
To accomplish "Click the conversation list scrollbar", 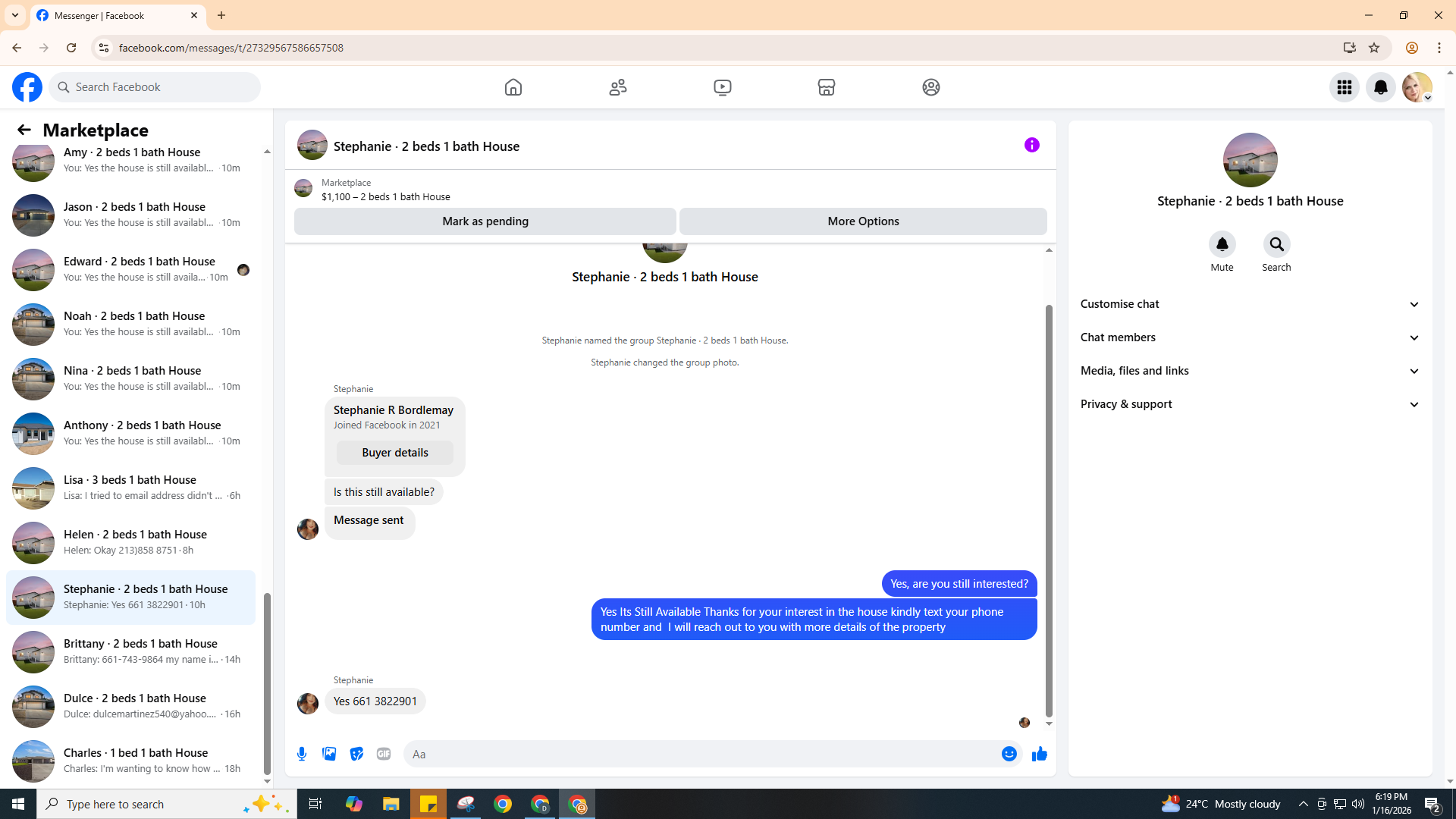I will 267,682.
